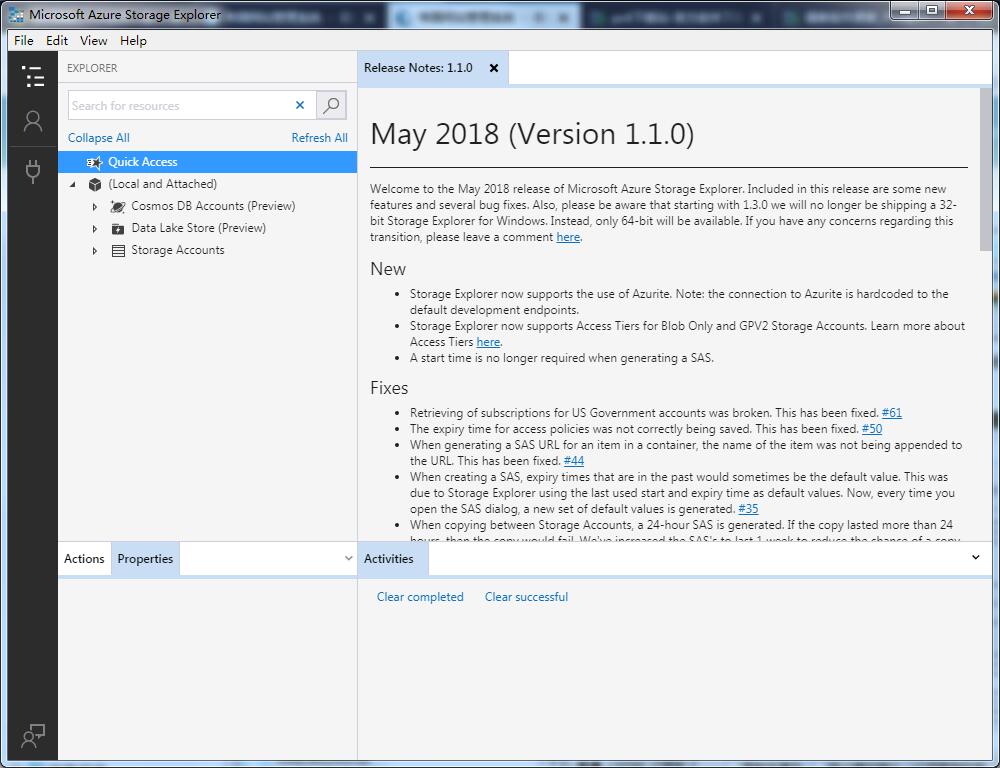Close the Release Notes 1.1.0 tab
This screenshot has height=768, width=1000.
pos(494,68)
